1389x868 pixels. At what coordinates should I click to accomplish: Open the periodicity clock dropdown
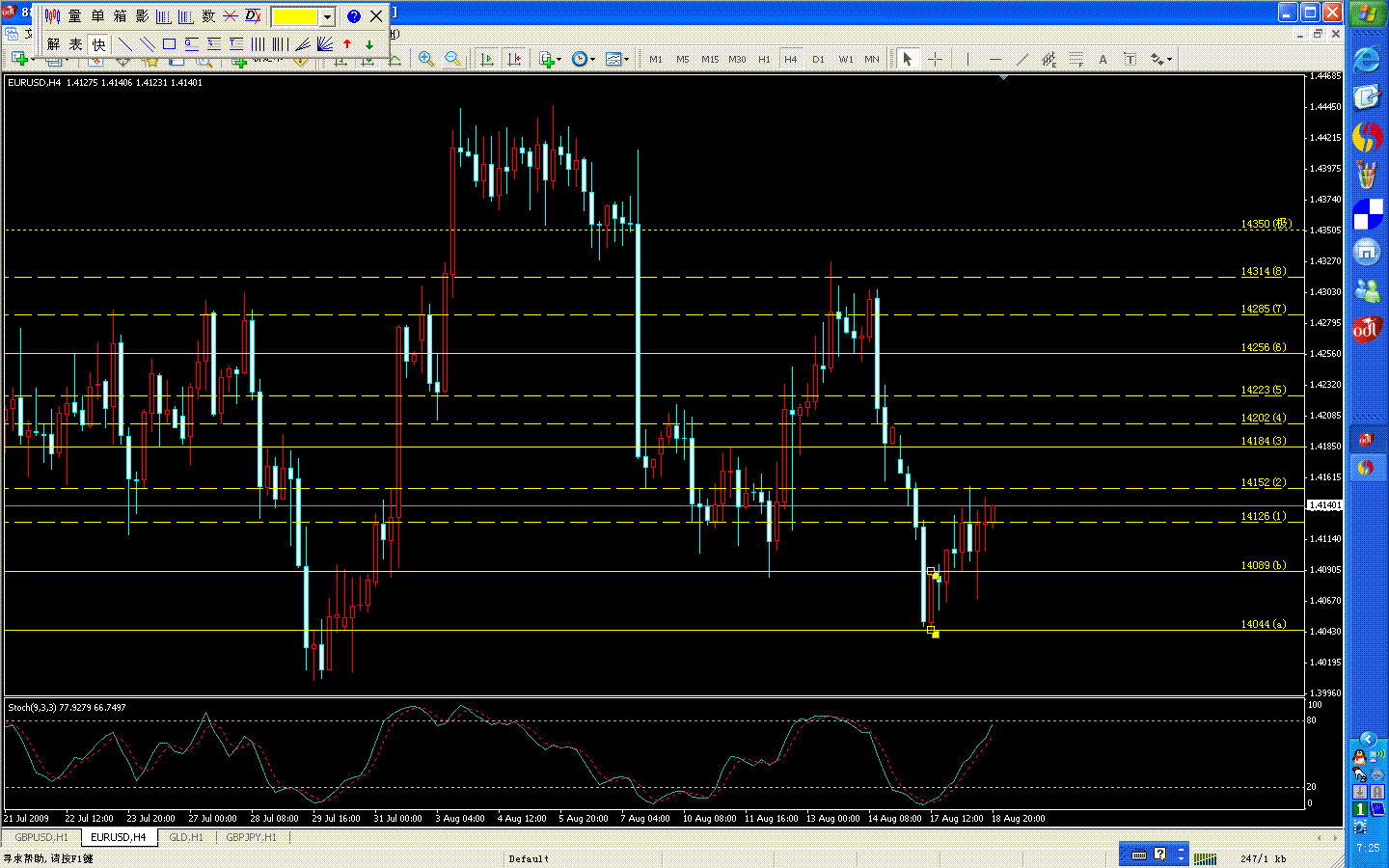point(583,60)
